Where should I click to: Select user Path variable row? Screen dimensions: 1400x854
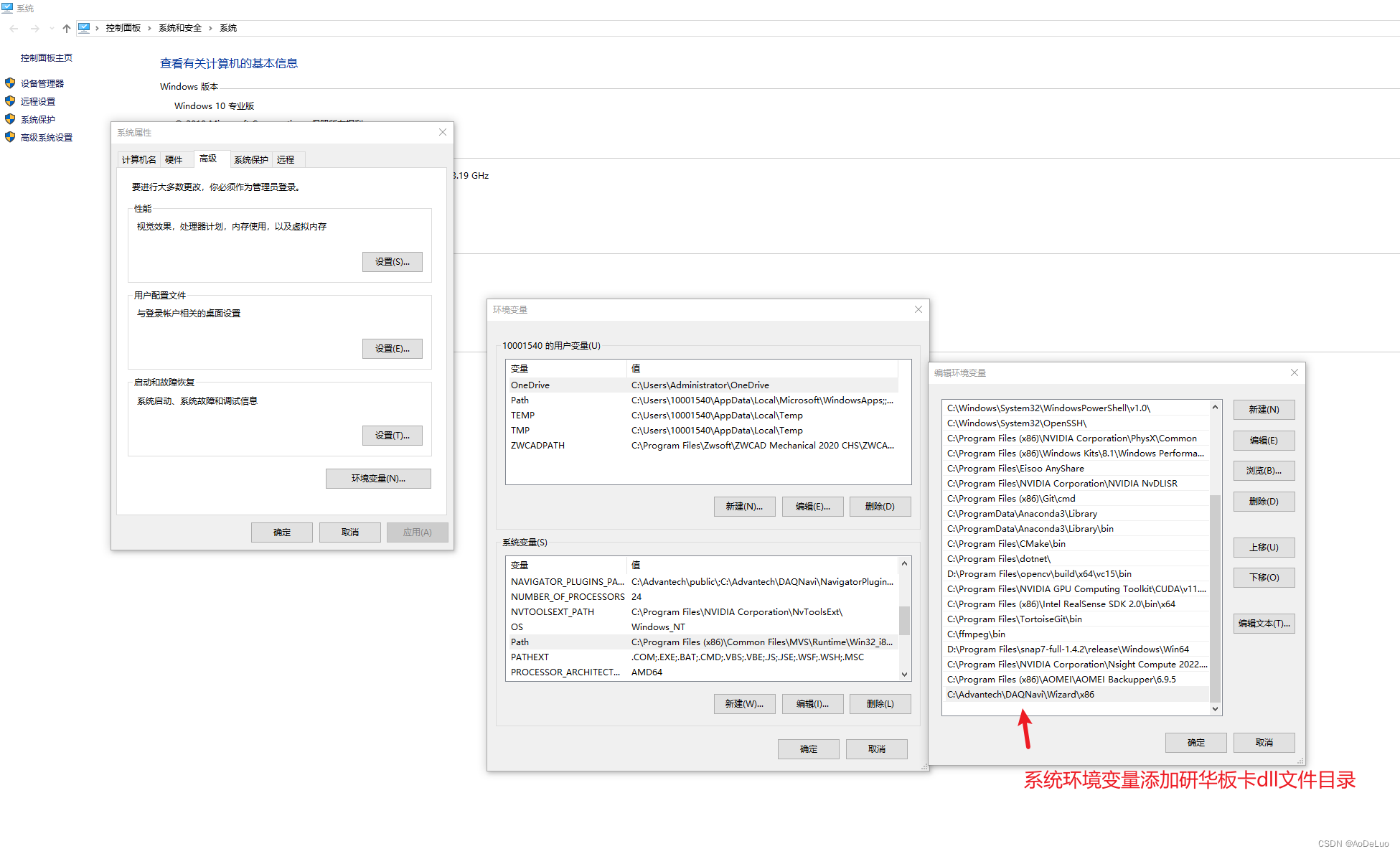click(x=702, y=400)
